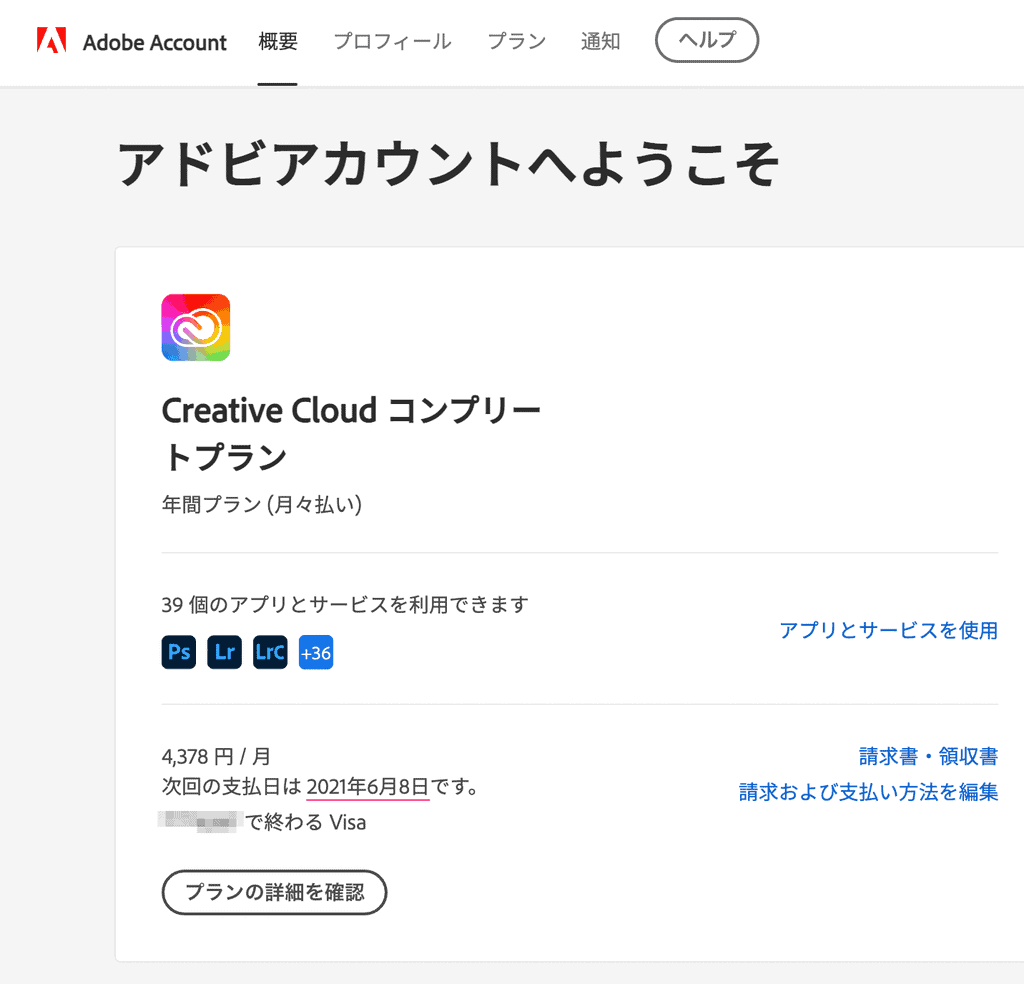This screenshot has height=984, width=1024.
Task: Click the Lightroom Lr icon
Action: 225,653
